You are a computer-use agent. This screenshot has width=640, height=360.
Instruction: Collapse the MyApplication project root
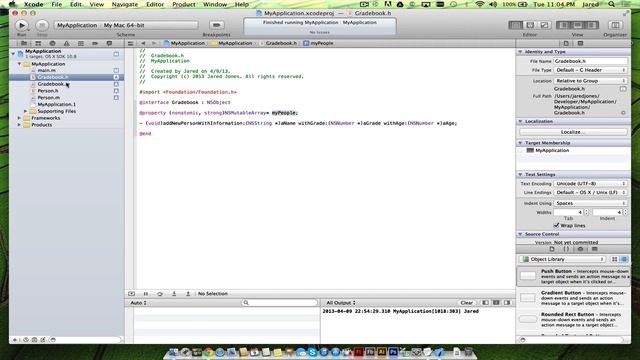coord(13,53)
